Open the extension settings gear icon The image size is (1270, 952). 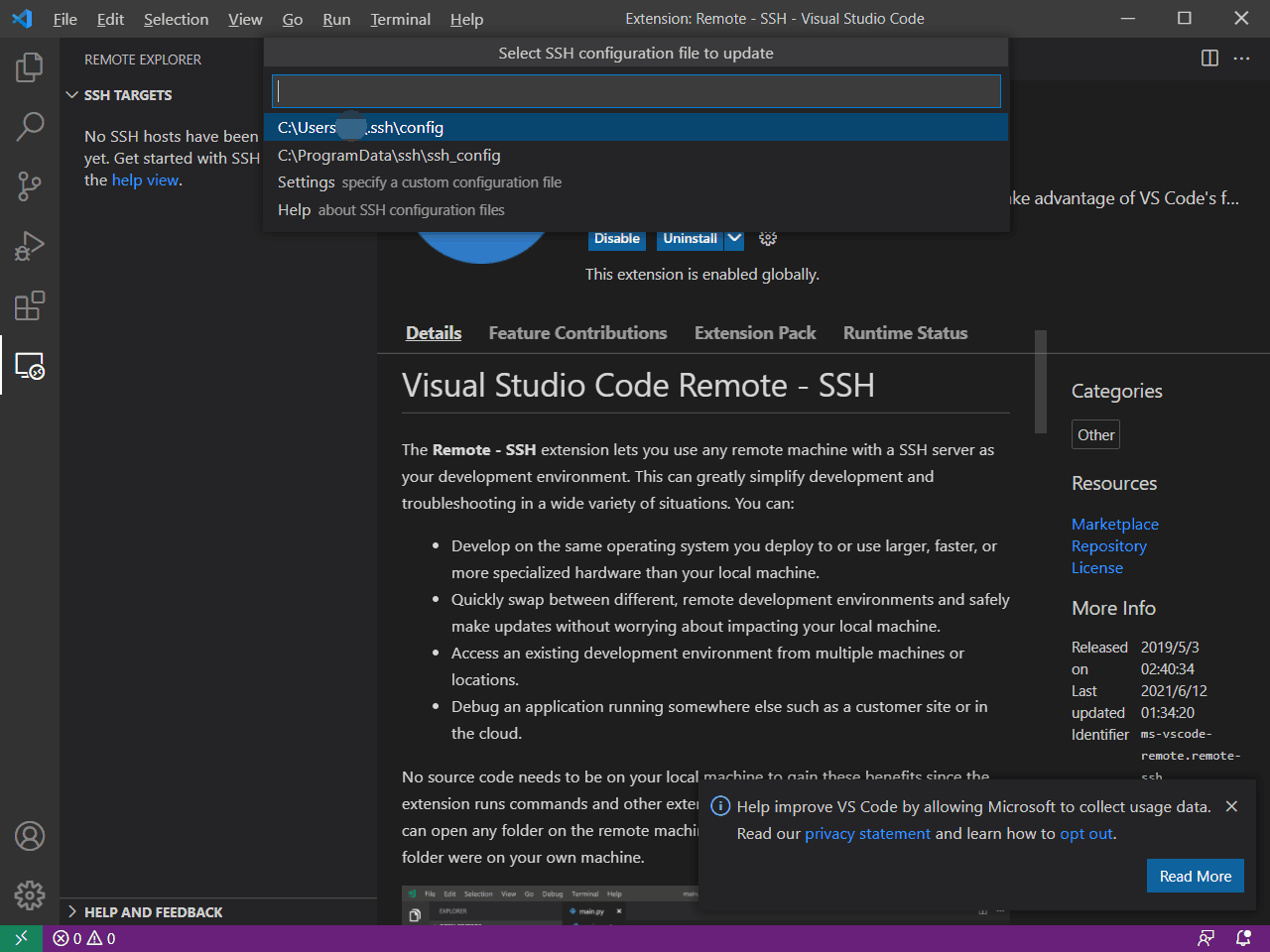(x=768, y=238)
